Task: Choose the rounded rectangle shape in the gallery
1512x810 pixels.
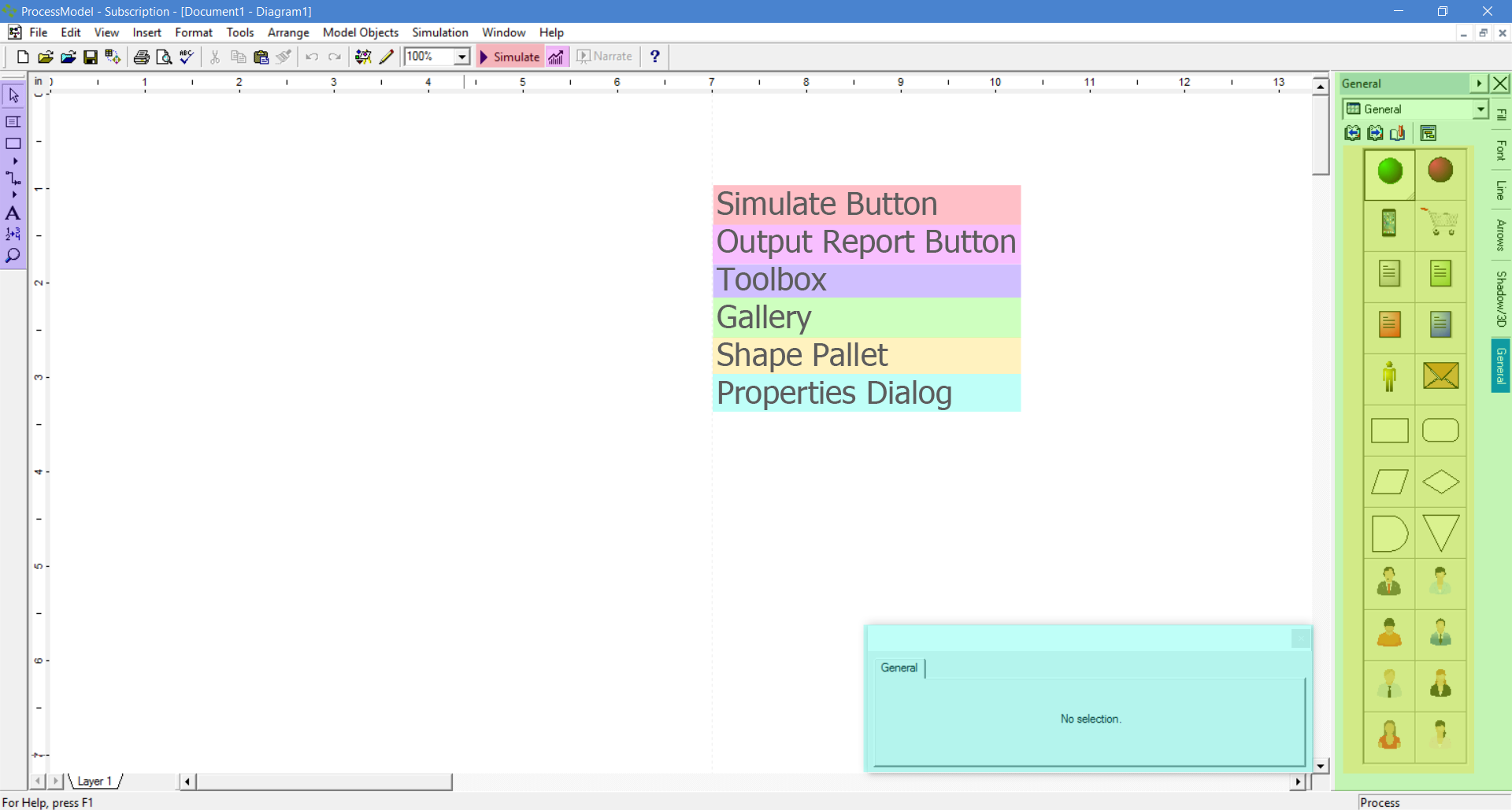Action: coord(1441,431)
